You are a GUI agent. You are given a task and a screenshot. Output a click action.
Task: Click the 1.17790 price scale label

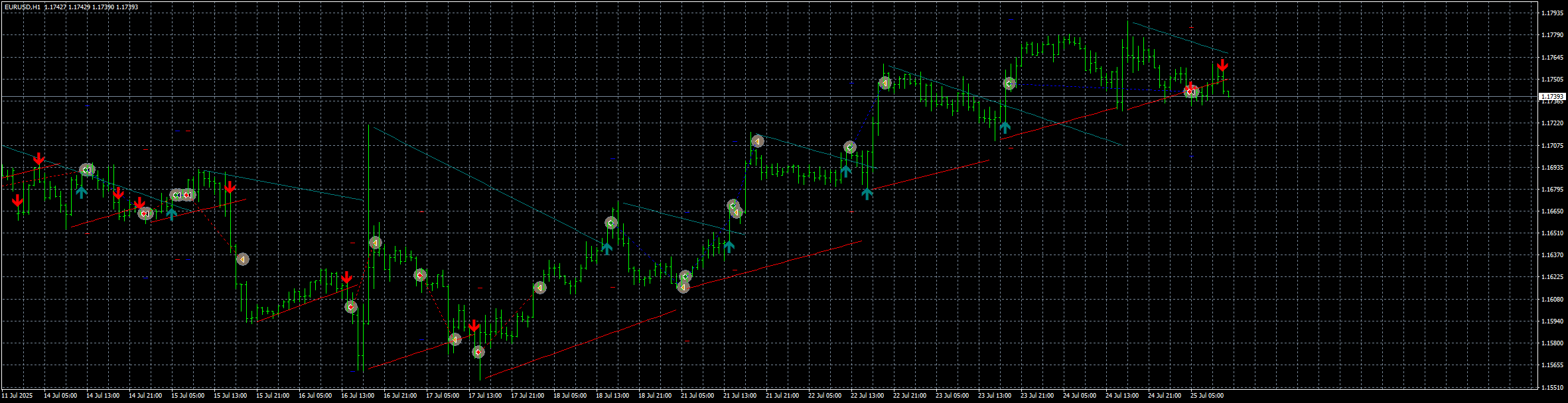[x=1551, y=35]
